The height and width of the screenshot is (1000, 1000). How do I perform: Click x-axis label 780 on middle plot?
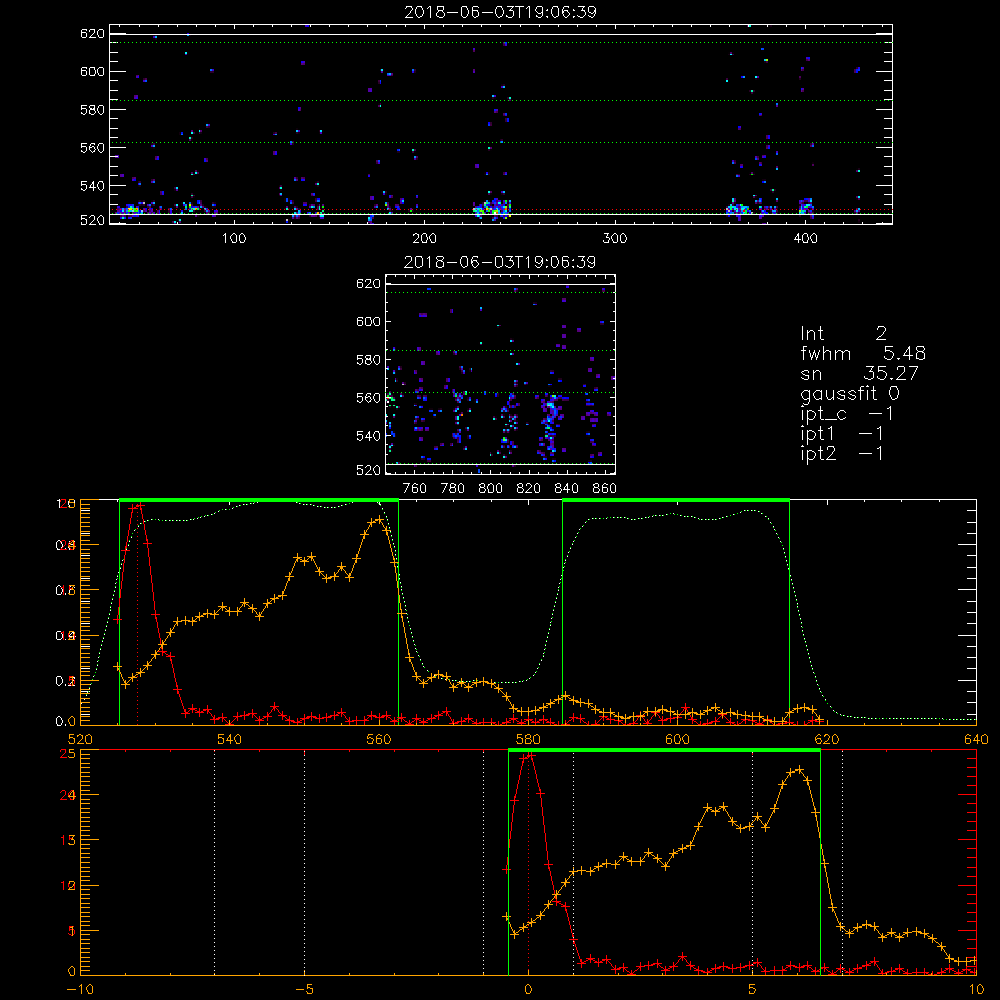coord(453,489)
